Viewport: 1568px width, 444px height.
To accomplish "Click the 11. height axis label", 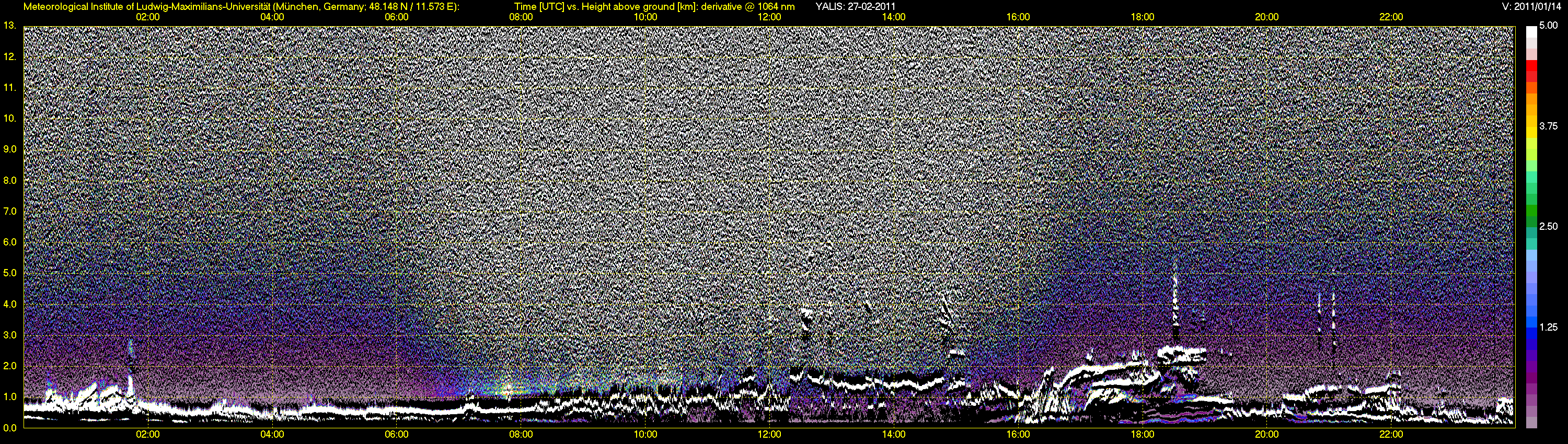I will point(9,88).
